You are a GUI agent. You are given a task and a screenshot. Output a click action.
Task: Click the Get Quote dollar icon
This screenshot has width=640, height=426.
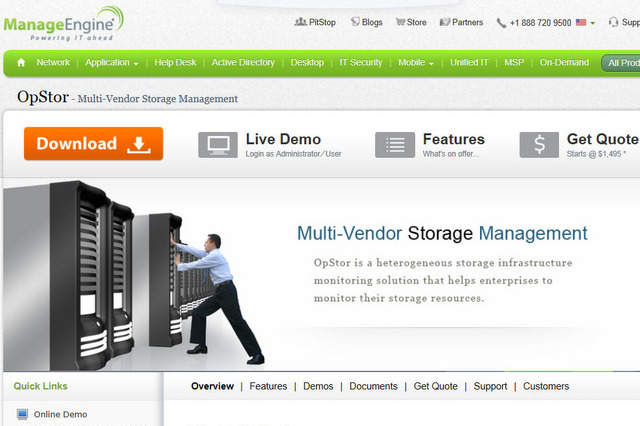pos(539,145)
